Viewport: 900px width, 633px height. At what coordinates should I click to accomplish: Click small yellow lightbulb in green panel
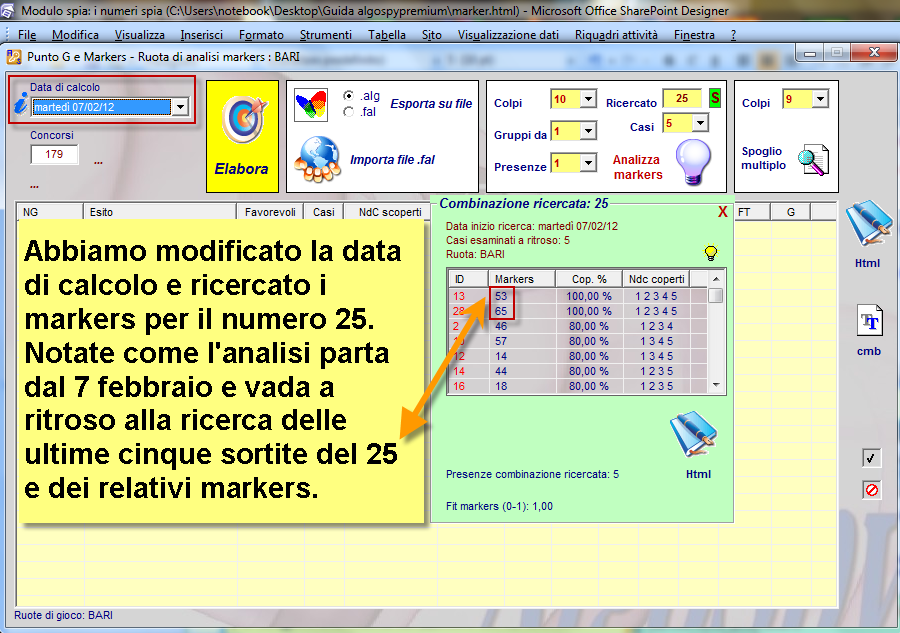711,253
